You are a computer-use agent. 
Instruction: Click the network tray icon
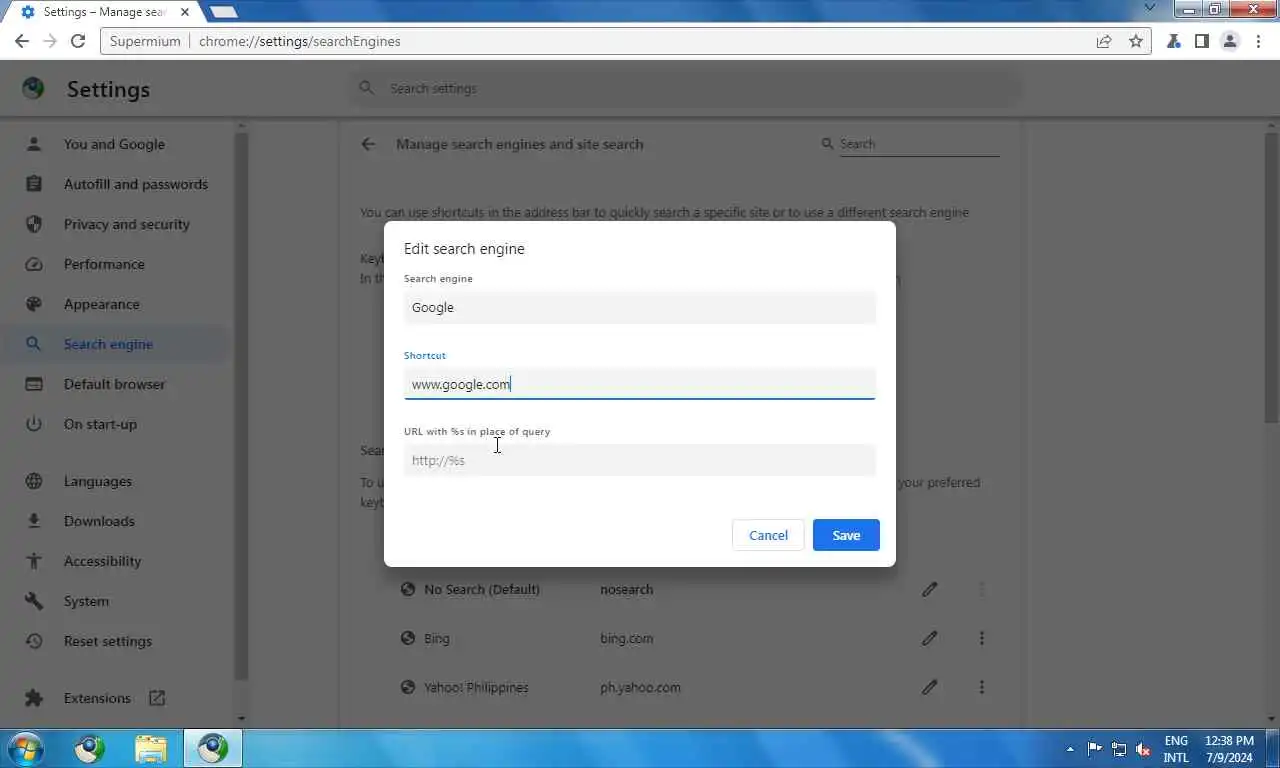pyautogui.click(x=1119, y=749)
